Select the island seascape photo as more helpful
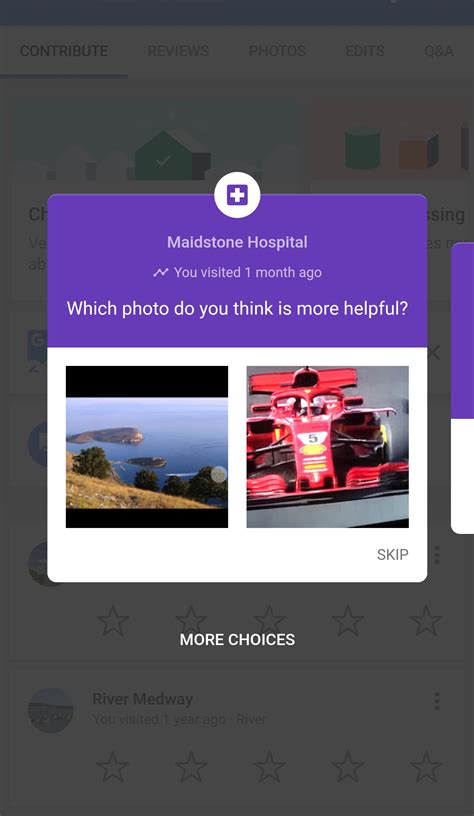The width and height of the screenshot is (474, 816). (x=147, y=447)
